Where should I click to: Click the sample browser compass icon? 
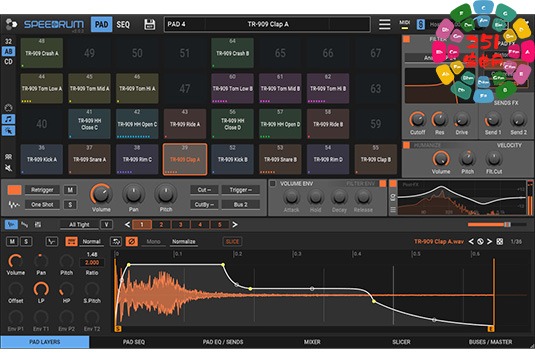[480, 242]
